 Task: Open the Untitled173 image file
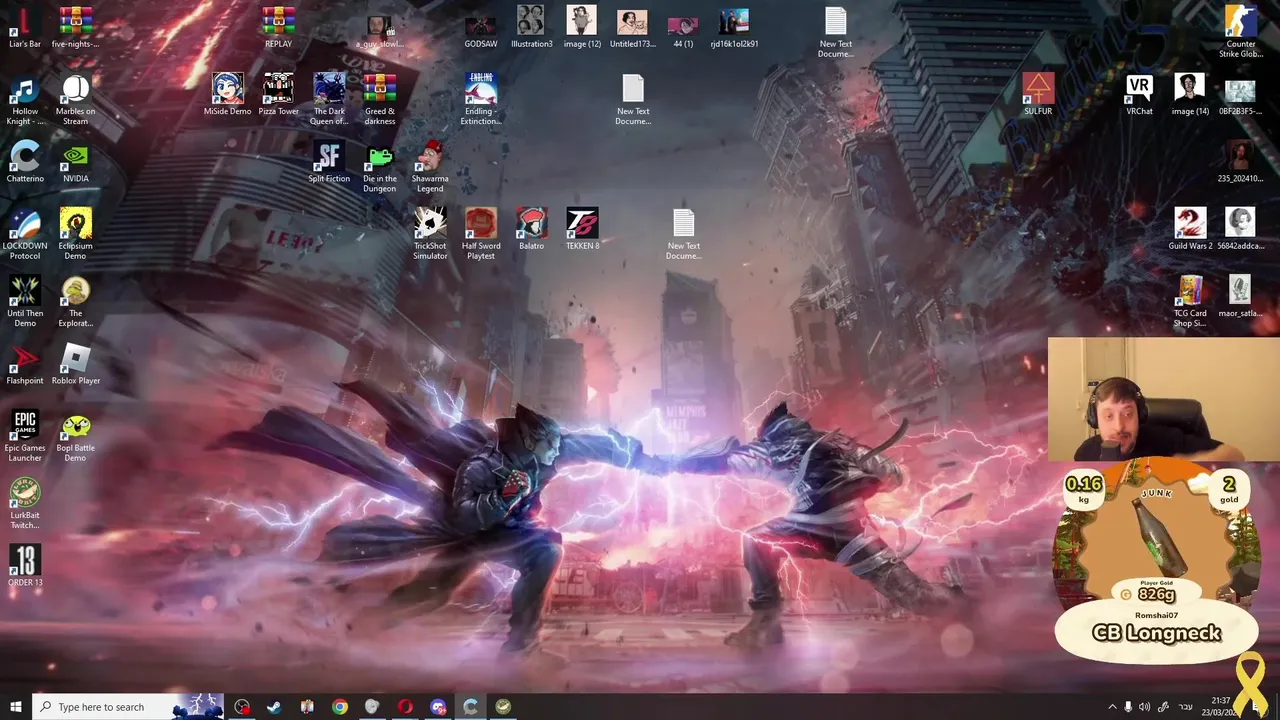tap(633, 27)
